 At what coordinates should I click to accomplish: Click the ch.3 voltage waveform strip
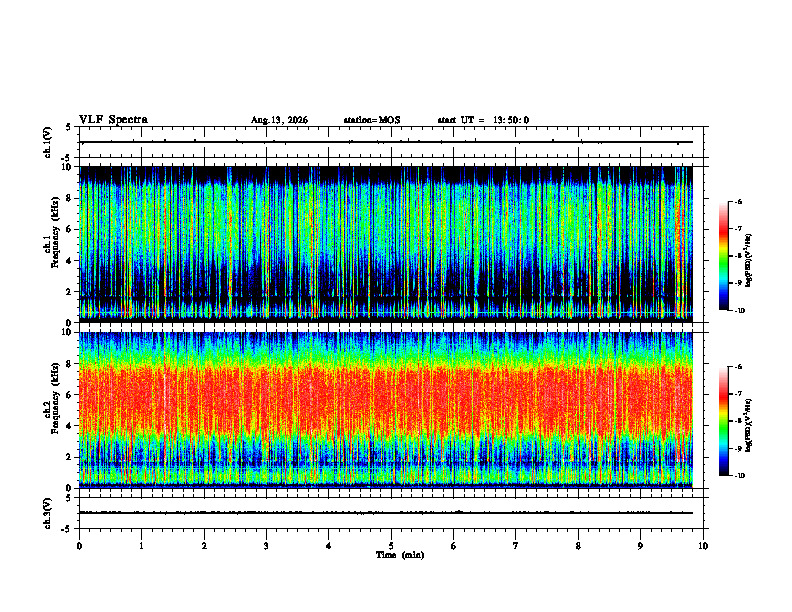click(x=391, y=513)
